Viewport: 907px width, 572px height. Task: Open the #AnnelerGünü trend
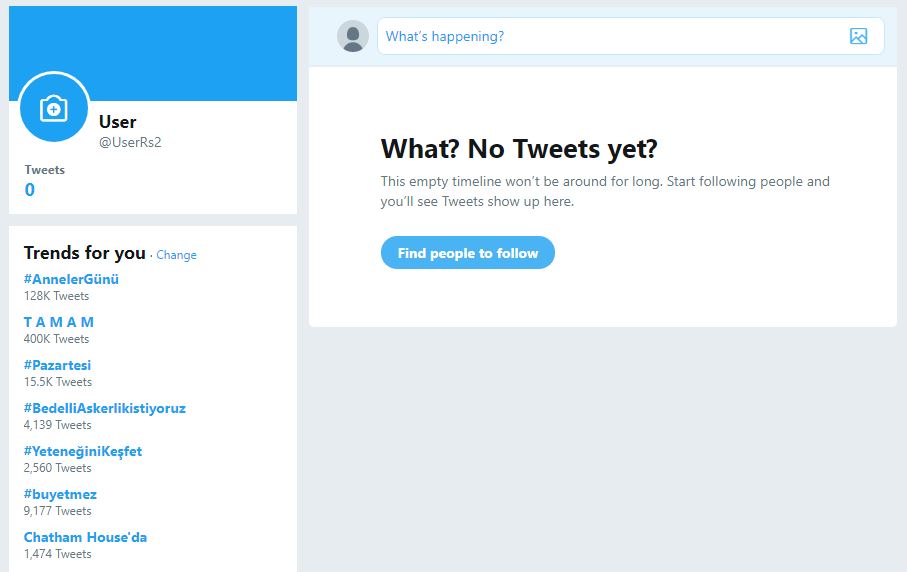[x=71, y=279]
